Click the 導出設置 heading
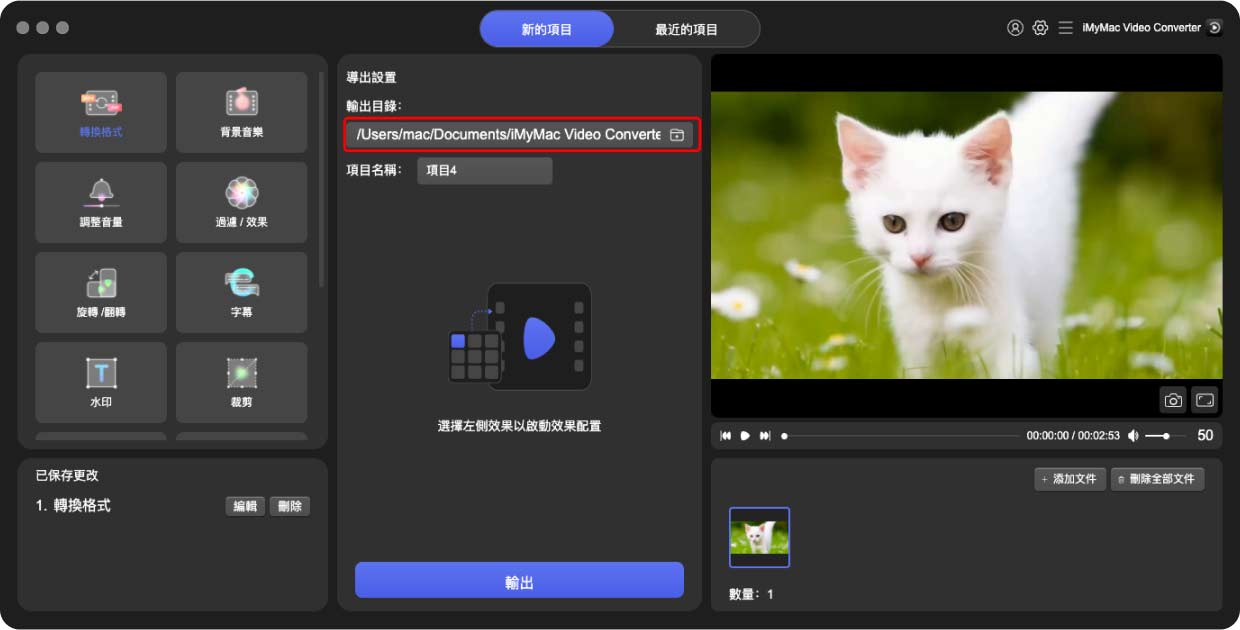 click(x=372, y=77)
